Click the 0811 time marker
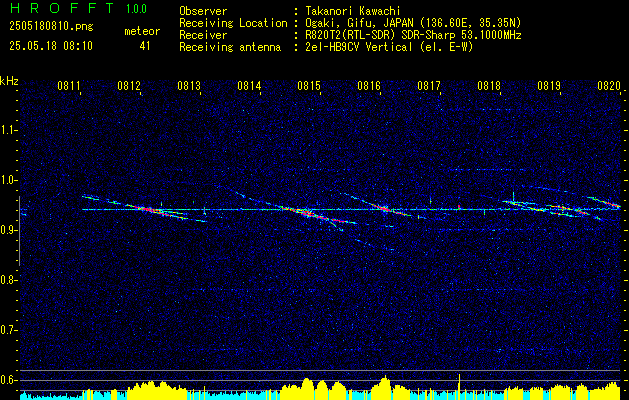Viewport: 629px width, 400px height. [x=69, y=85]
